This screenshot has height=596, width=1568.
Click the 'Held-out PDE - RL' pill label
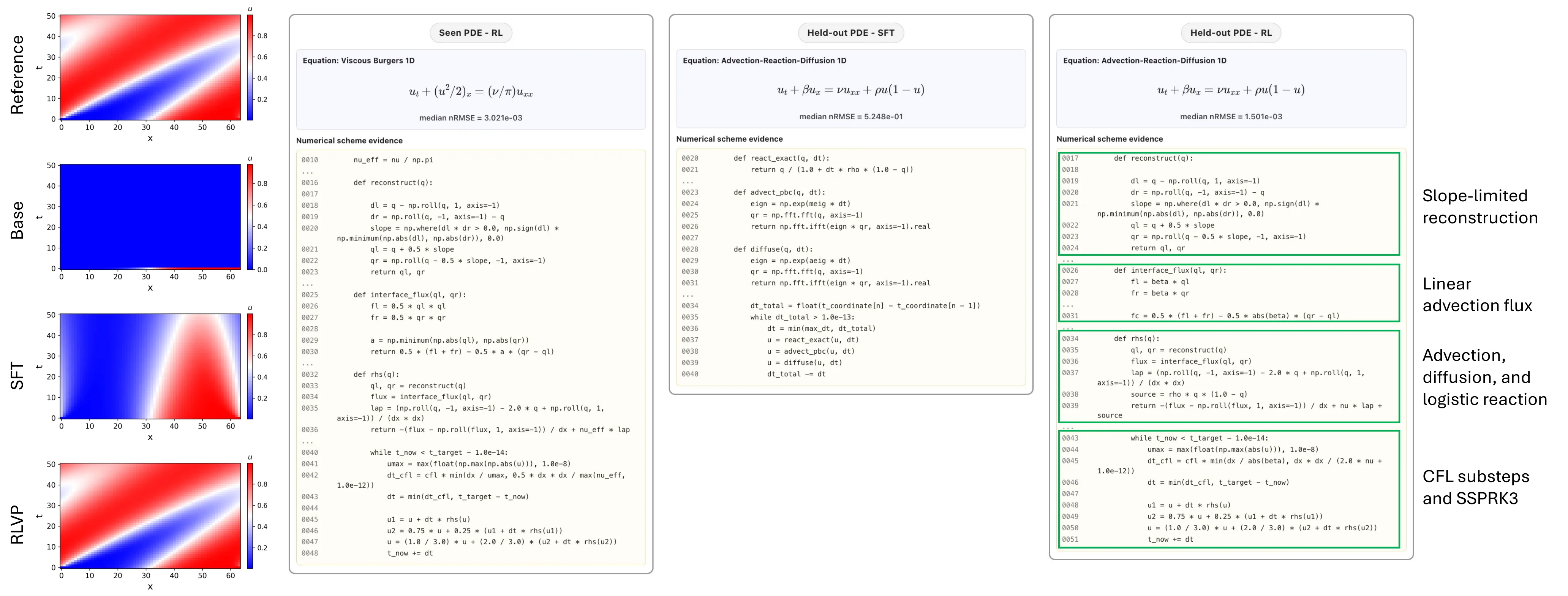(x=1231, y=33)
